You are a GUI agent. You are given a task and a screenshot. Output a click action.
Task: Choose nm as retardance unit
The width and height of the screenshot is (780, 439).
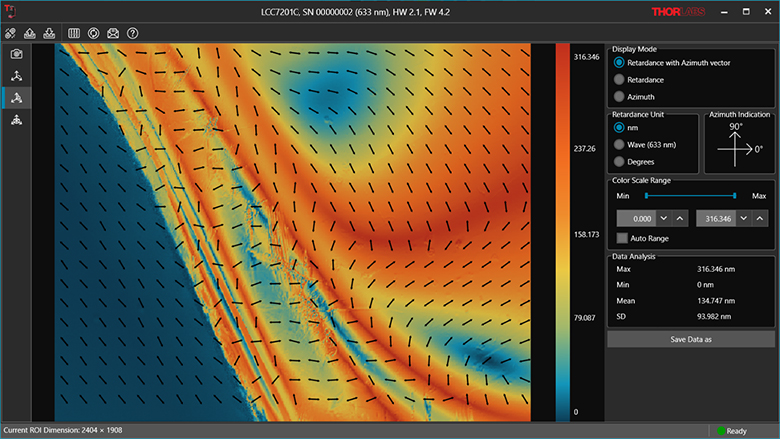point(619,128)
